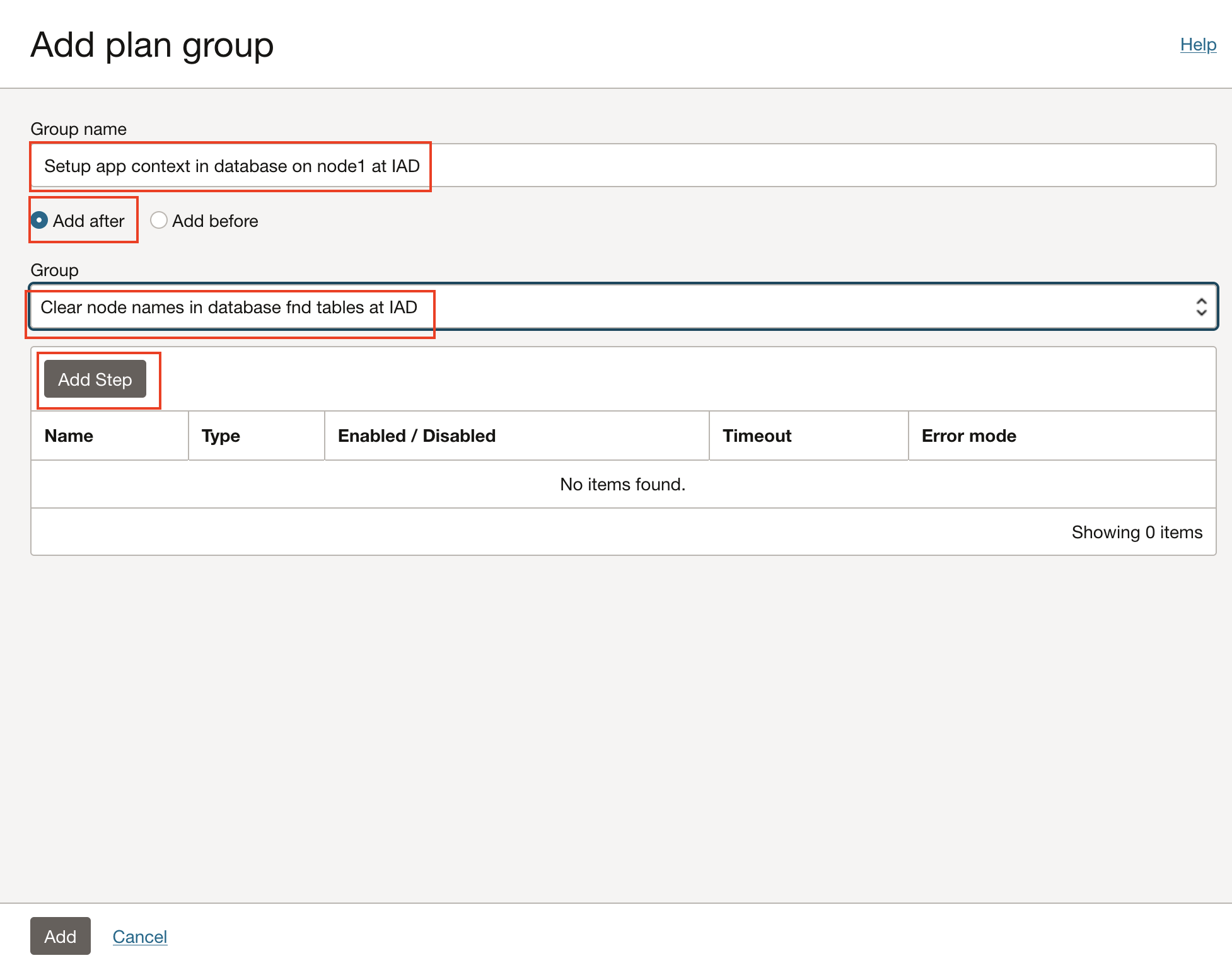The image size is (1232, 958).
Task: Select the Add before radio button
Action: [159, 221]
